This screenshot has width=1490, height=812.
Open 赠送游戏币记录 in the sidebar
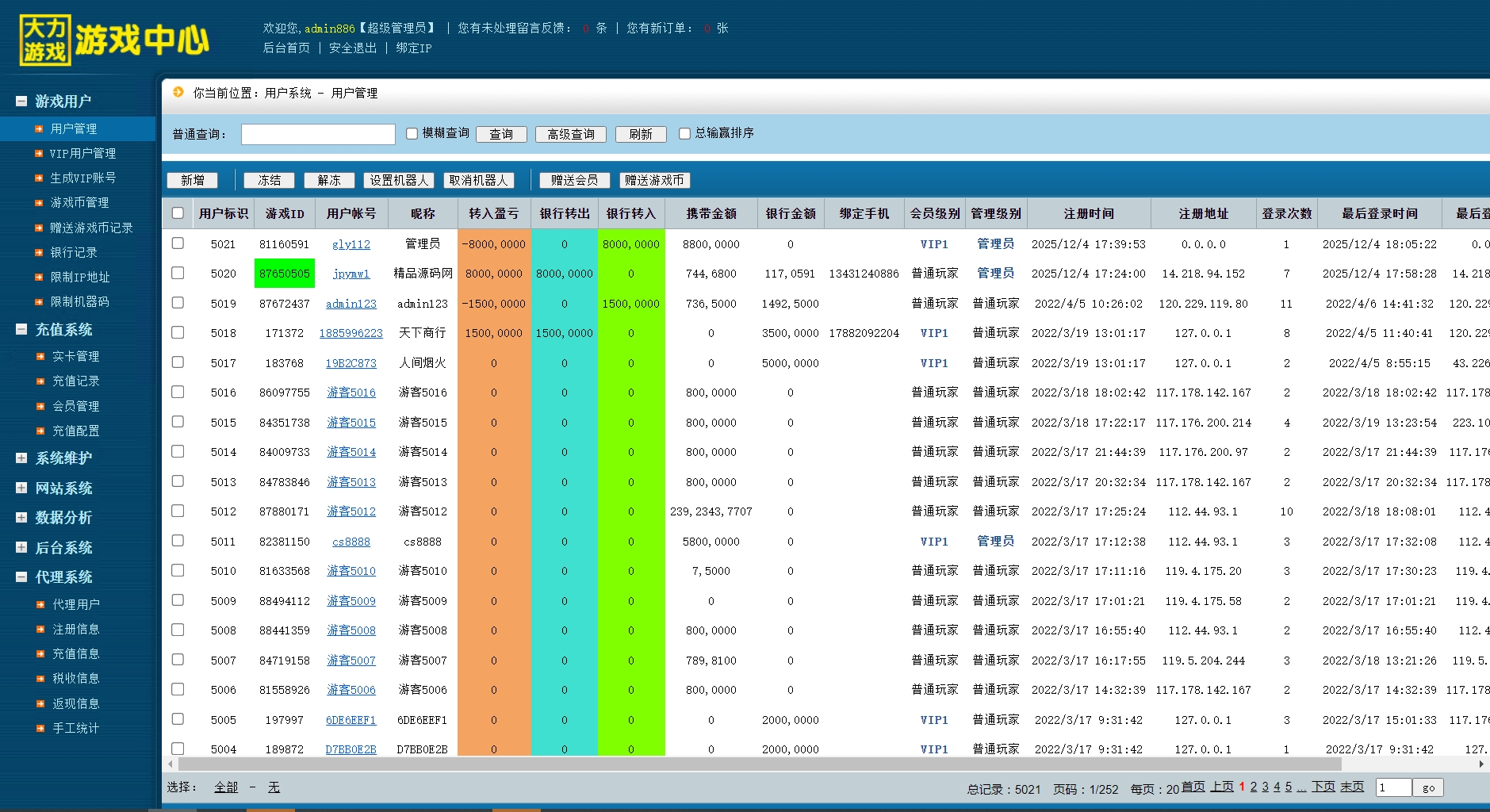pos(91,228)
